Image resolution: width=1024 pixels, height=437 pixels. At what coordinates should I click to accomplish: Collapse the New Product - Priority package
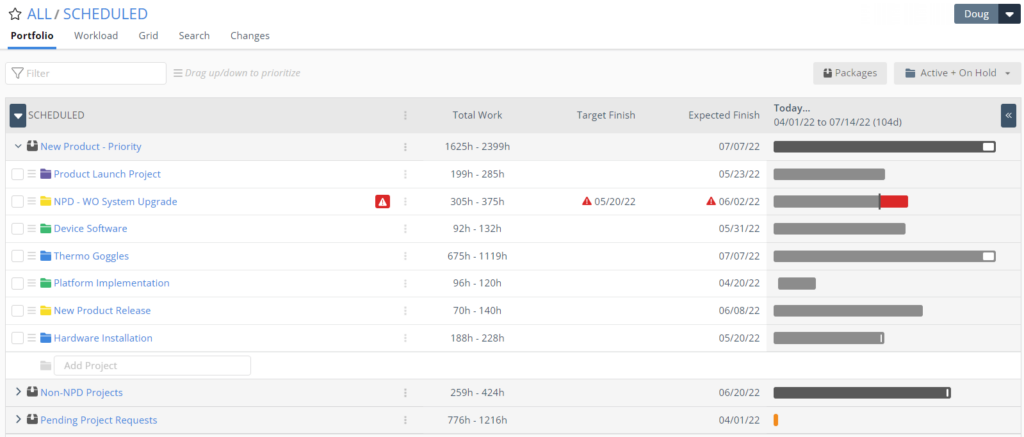[x=18, y=147]
